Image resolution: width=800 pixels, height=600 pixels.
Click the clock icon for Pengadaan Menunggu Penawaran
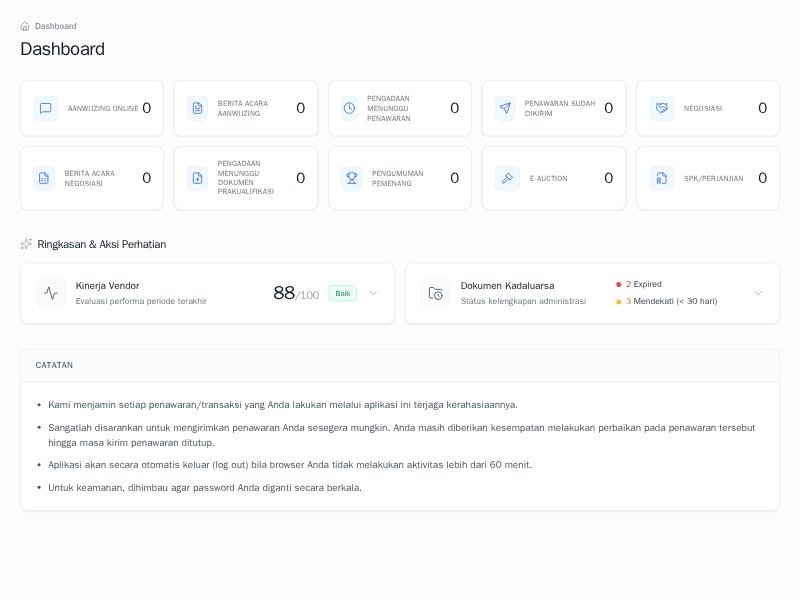[349, 108]
